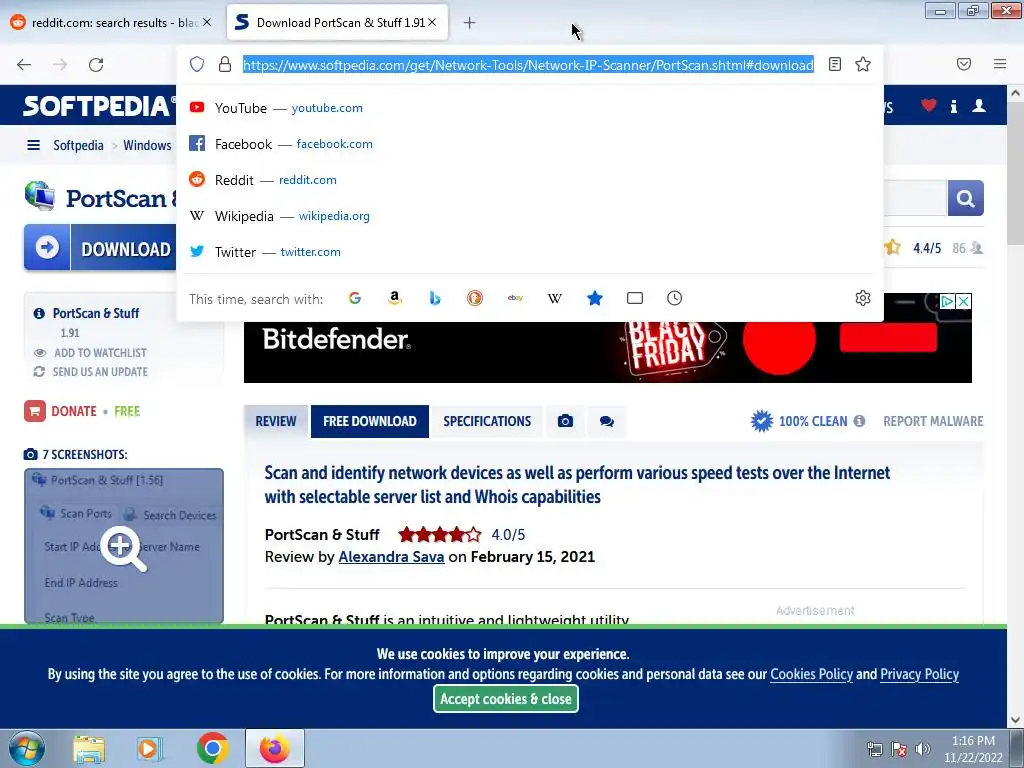Select the Reddit suggestion row
Image resolution: width=1024 pixels, height=768 pixels.
tap(530, 180)
